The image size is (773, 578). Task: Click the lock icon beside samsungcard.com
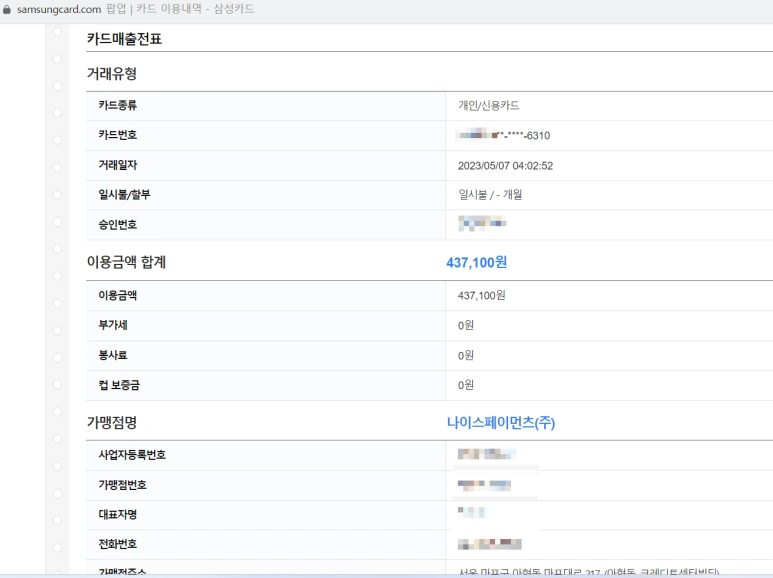(x=7, y=9)
